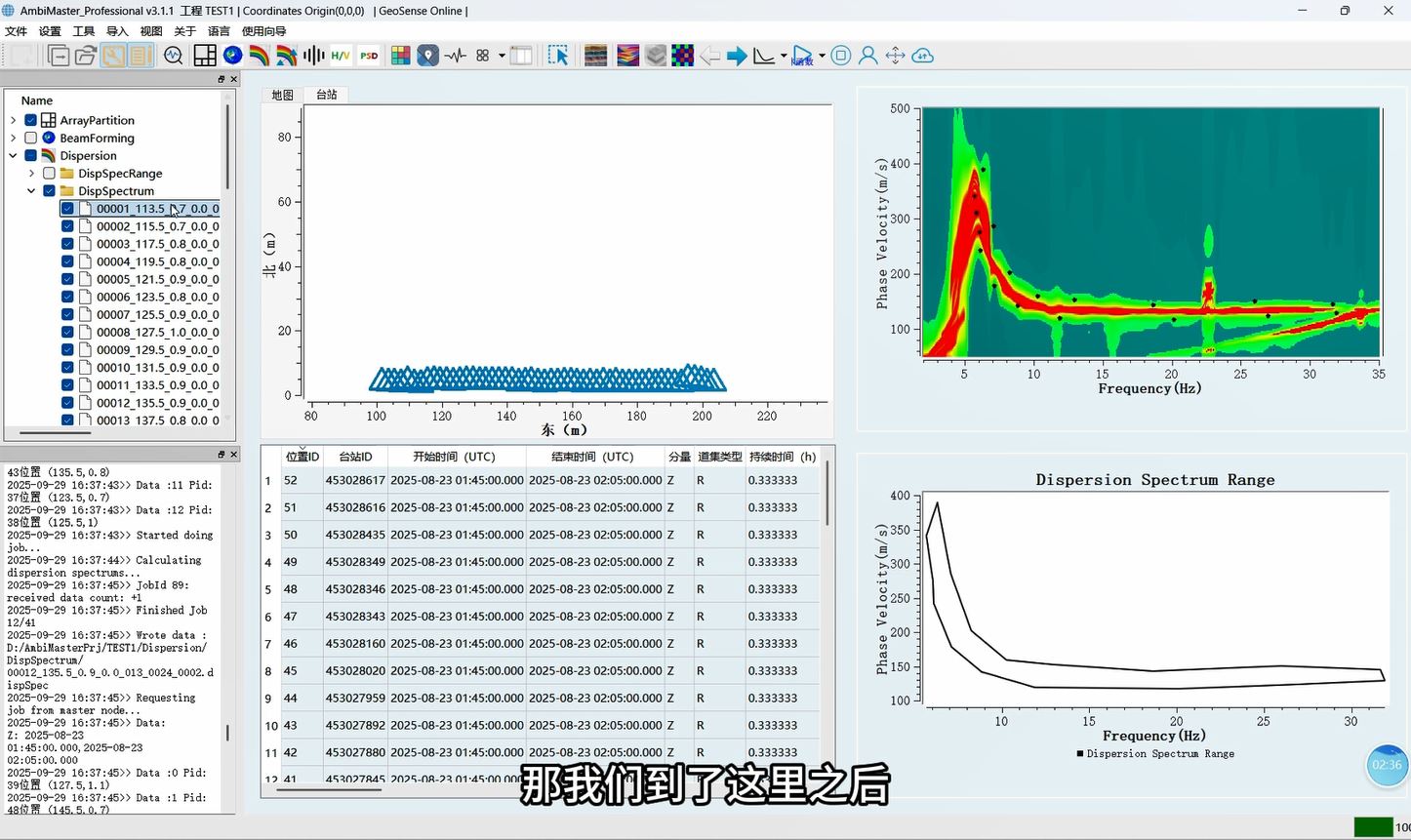
Task: Uncheck the BeamForming item
Action: pos(30,138)
